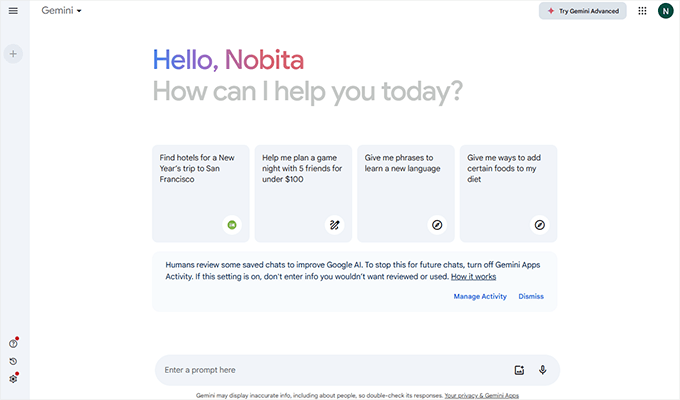Click compass icon on language phrases card
Viewport: 680px width, 400px height.
[436, 225]
